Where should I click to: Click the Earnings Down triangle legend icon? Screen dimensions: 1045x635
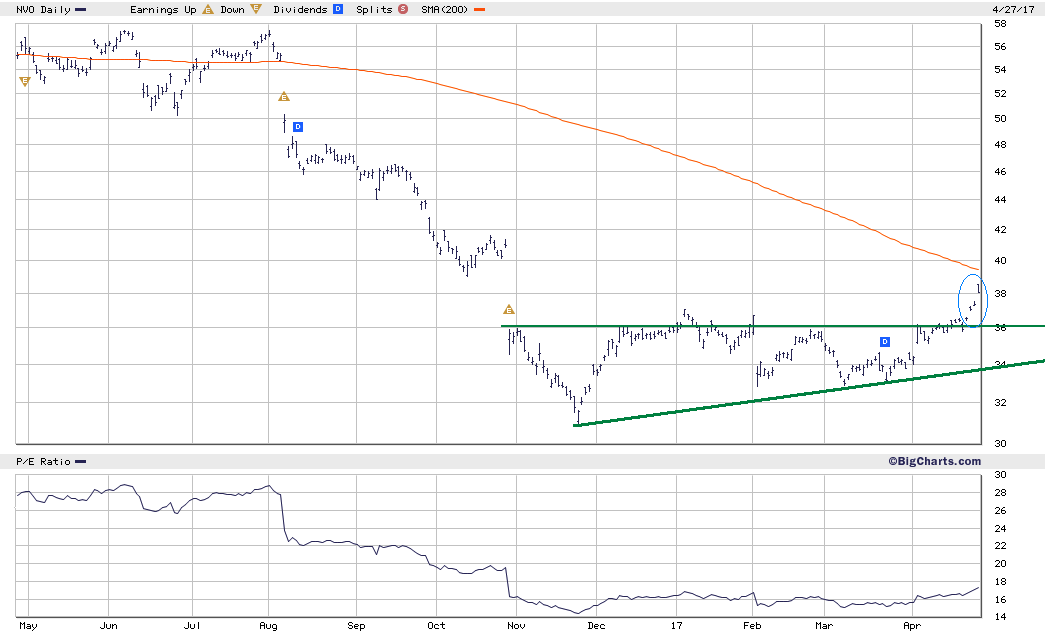point(256,9)
